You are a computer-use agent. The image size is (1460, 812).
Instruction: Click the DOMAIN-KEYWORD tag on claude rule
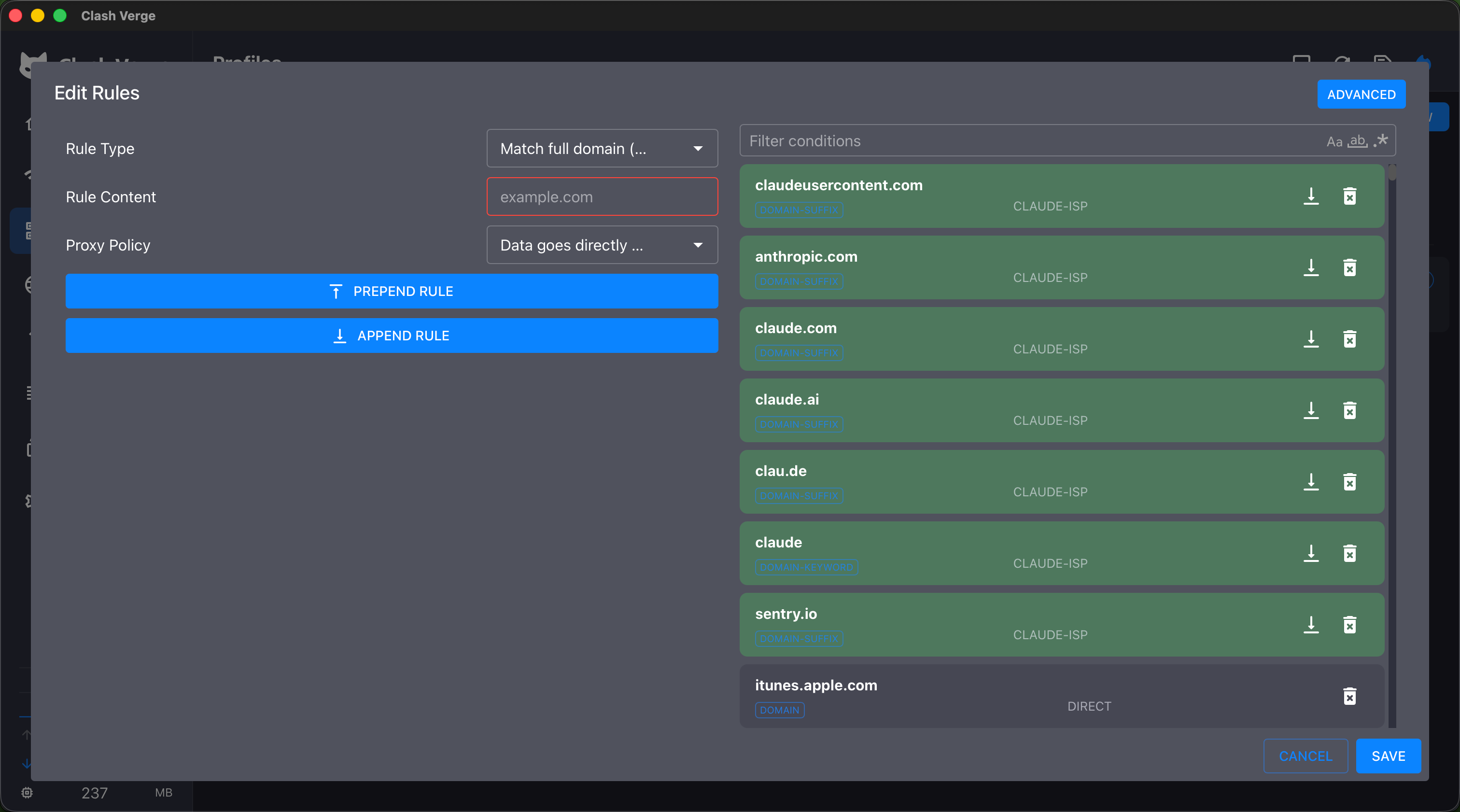806,567
